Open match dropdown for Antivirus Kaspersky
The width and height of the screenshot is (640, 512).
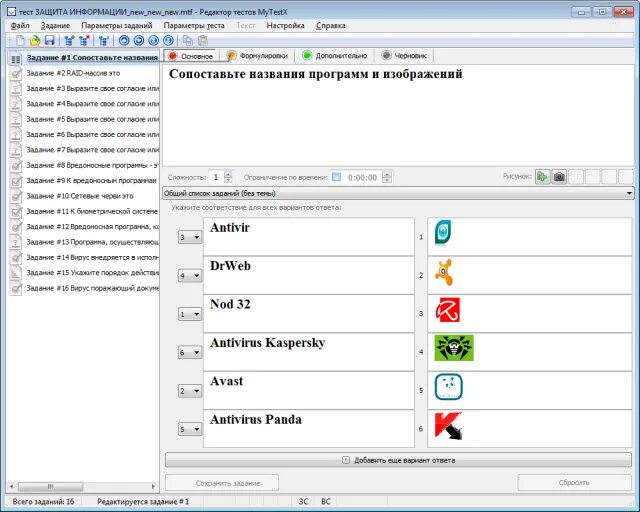(x=190, y=352)
